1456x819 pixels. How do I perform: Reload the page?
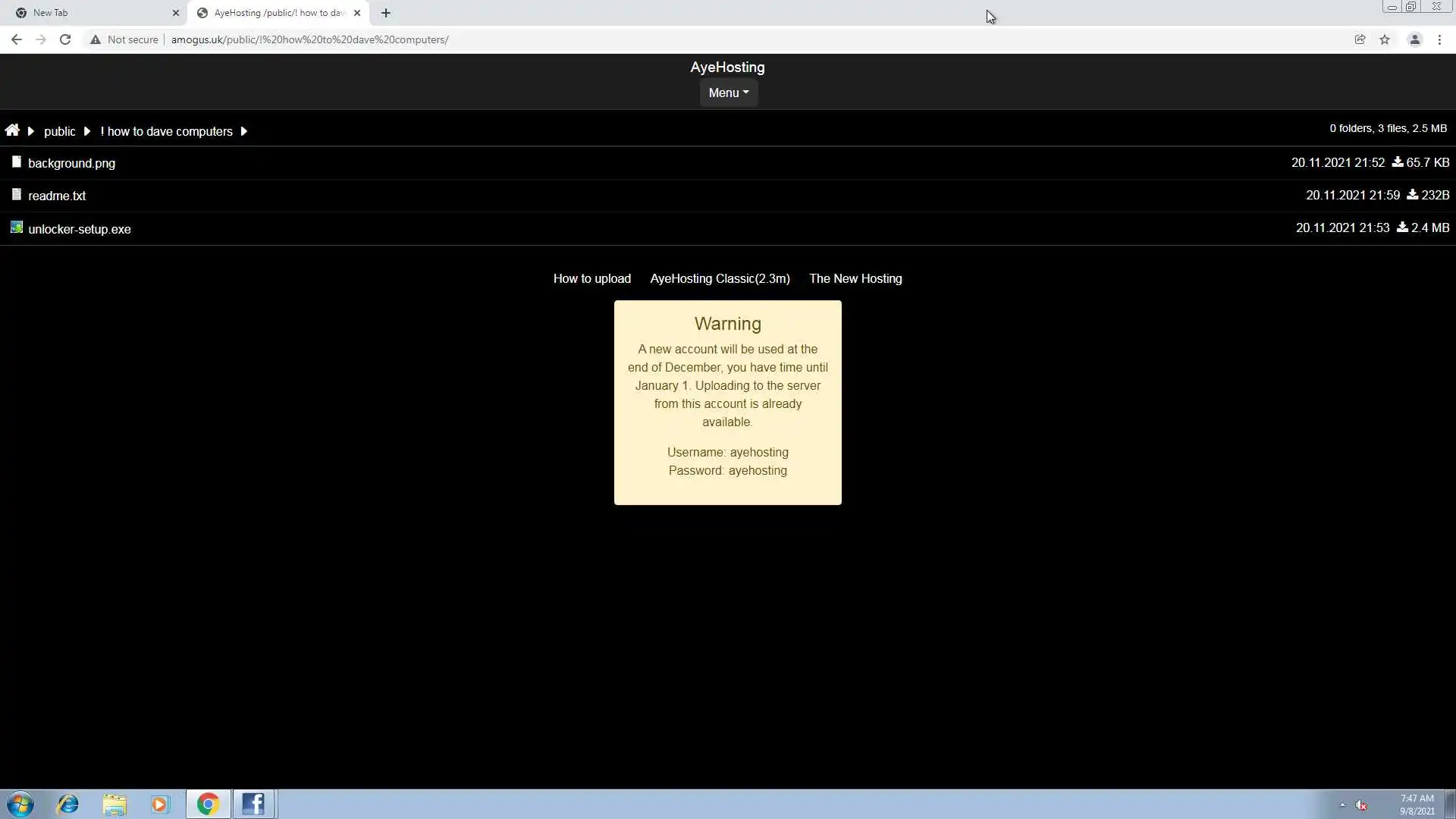pos(65,39)
